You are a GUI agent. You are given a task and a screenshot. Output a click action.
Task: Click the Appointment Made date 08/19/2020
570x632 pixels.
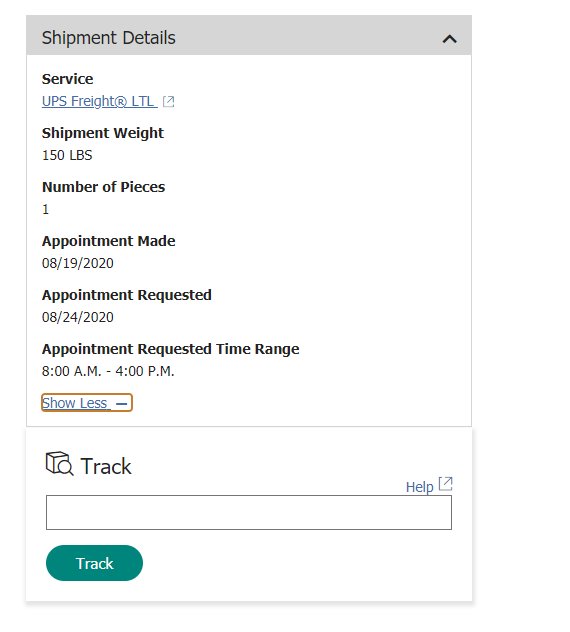[78, 263]
